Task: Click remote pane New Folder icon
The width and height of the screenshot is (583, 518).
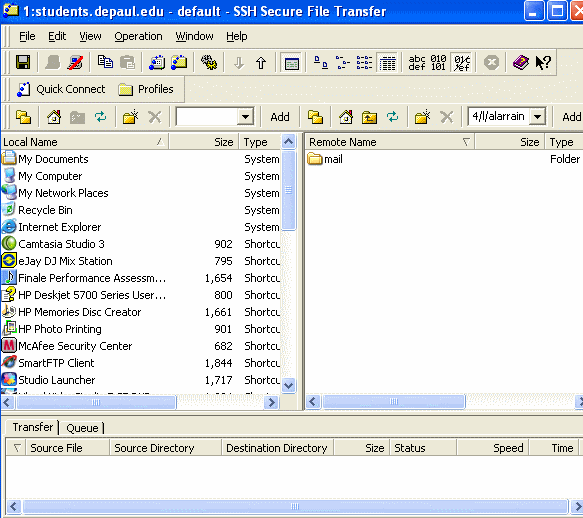Action: [422, 117]
